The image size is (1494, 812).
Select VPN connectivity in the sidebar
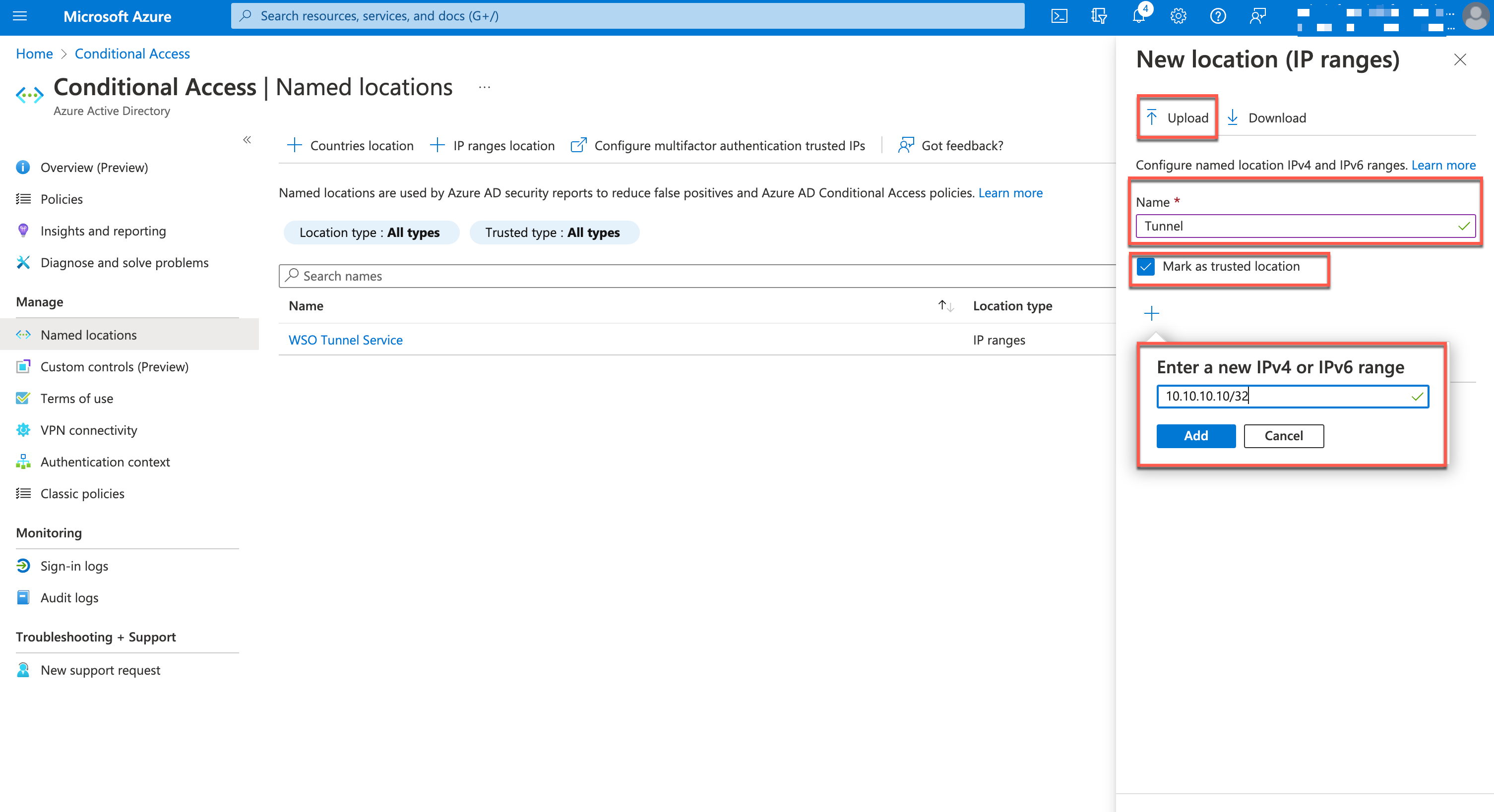point(89,430)
